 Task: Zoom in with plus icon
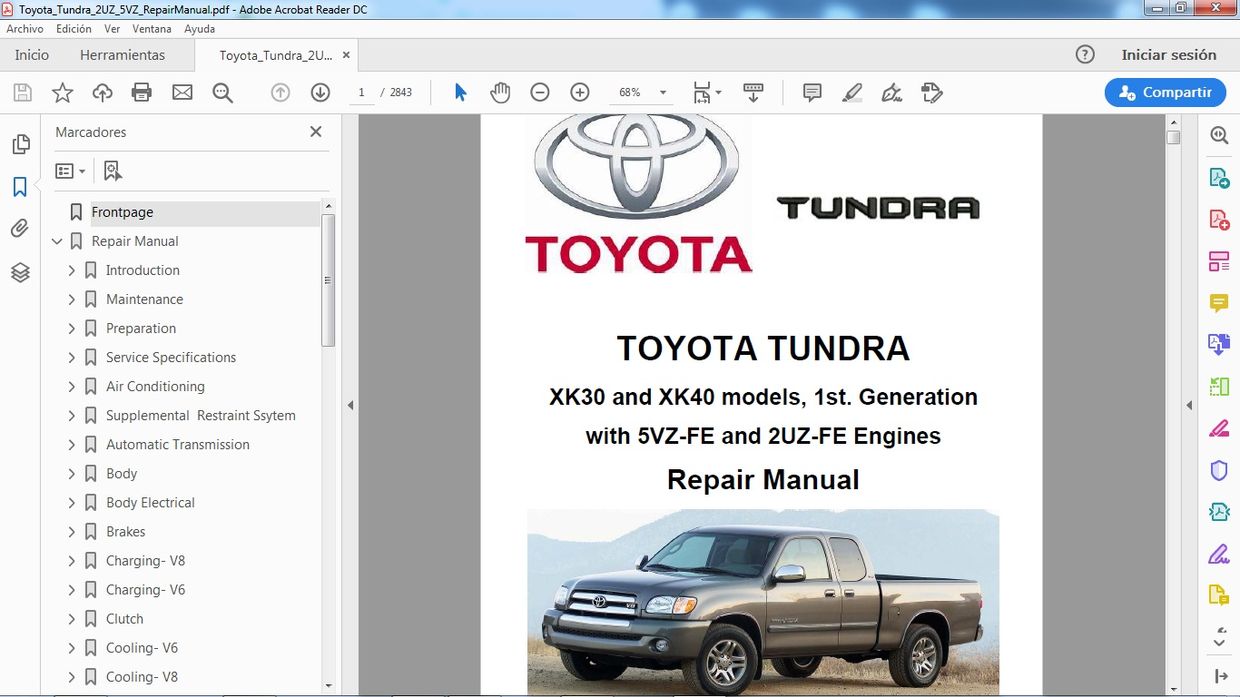tap(580, 92)
